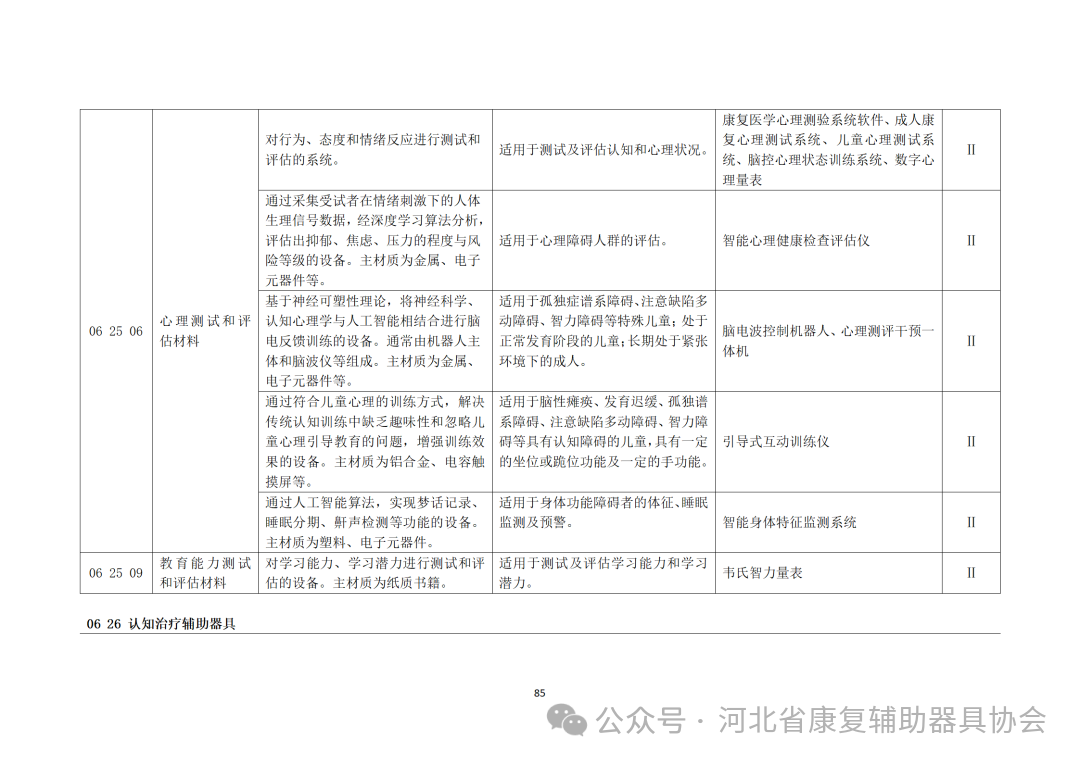Click the page number 85
The height and width of the screenshot is (763, 1080).
pos(540,693)
